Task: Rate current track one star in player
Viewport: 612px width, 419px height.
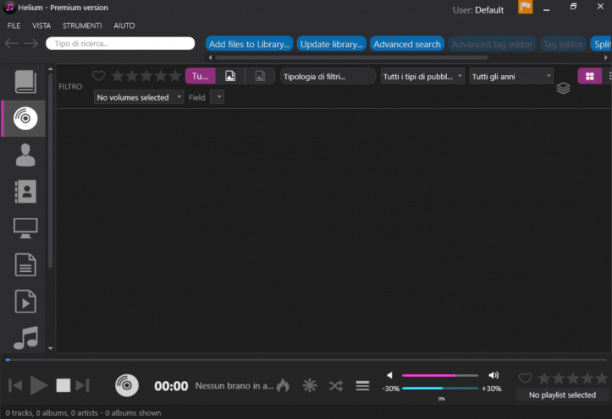Action: (544, 378)
